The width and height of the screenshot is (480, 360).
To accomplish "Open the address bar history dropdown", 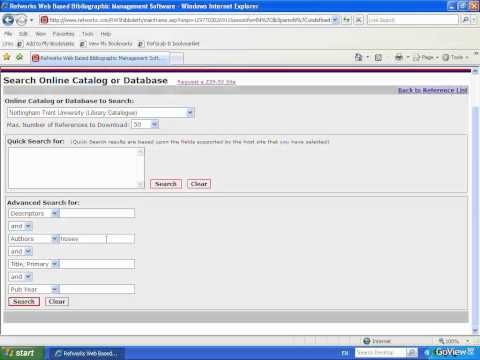I will click(x=335, y=20).
